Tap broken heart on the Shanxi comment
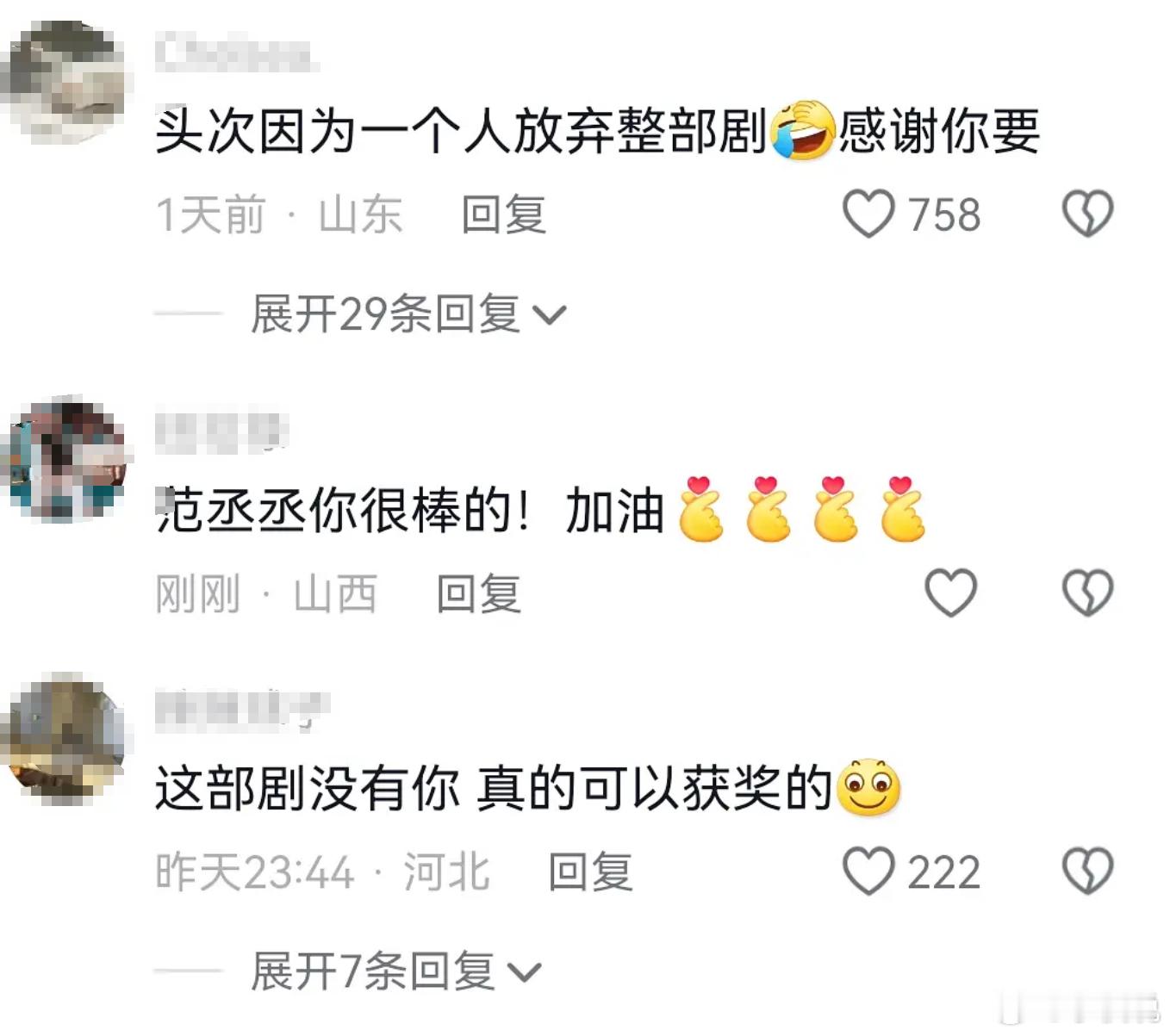 (1087, 593)
